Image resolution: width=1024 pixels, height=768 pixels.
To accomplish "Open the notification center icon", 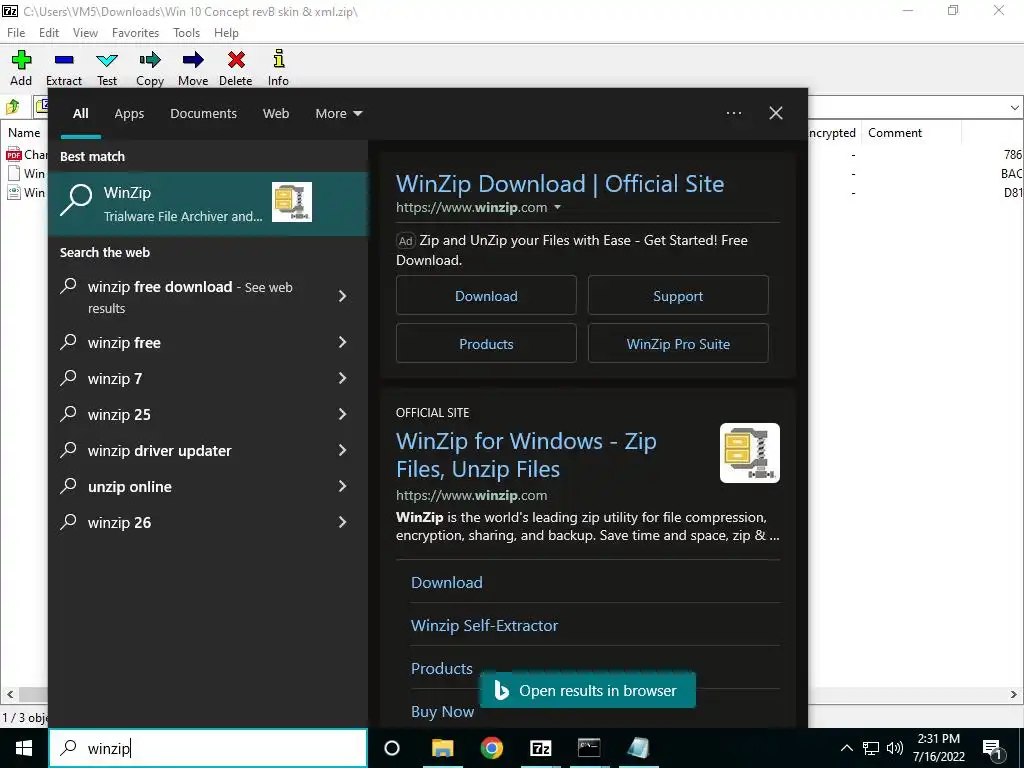I will tap(992, 750).
